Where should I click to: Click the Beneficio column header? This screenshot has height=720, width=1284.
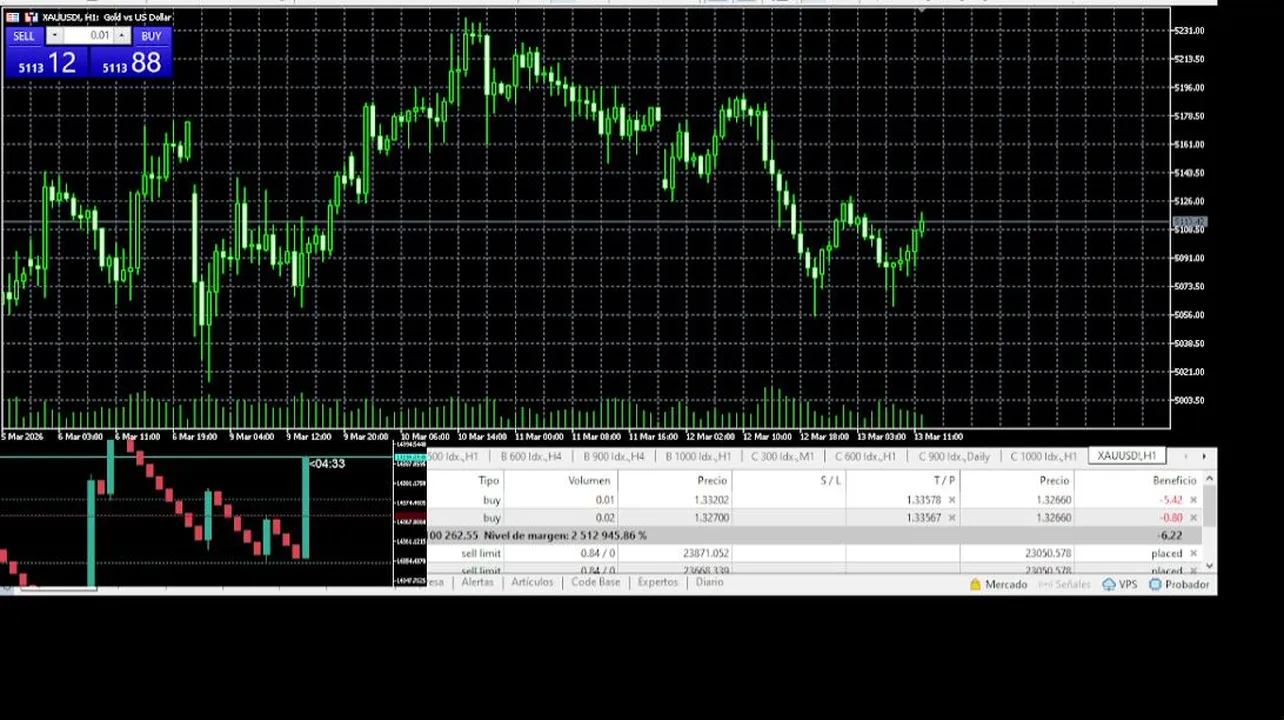(x=1174, y=481)
